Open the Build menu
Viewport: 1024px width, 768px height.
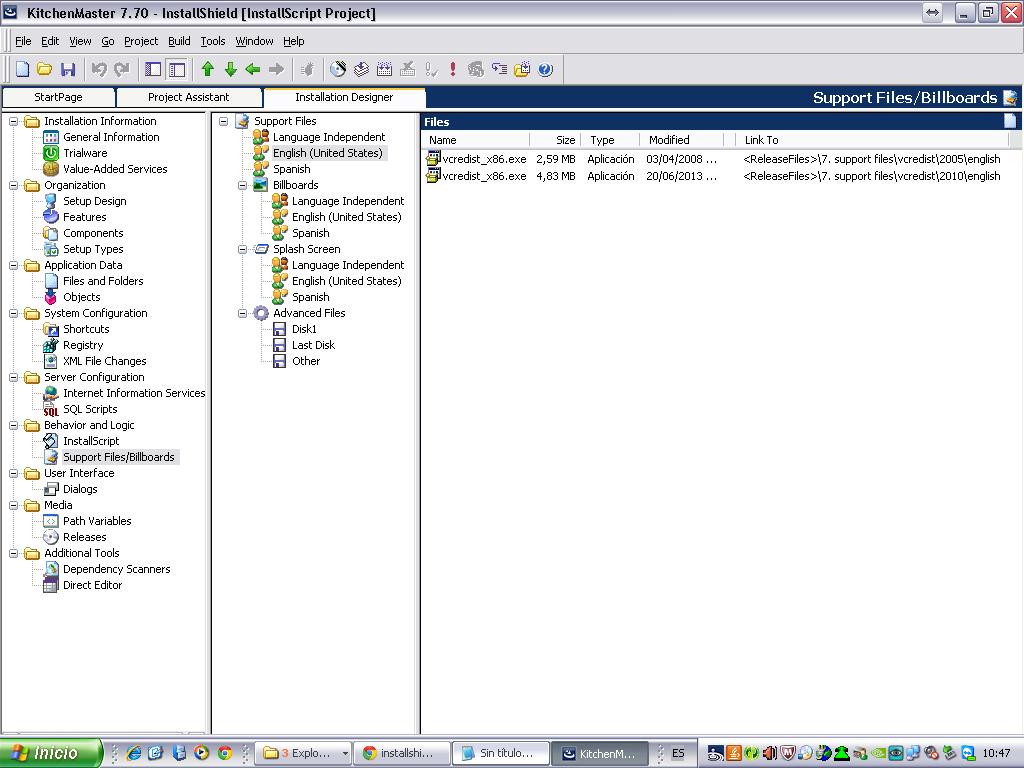point(179,41)
